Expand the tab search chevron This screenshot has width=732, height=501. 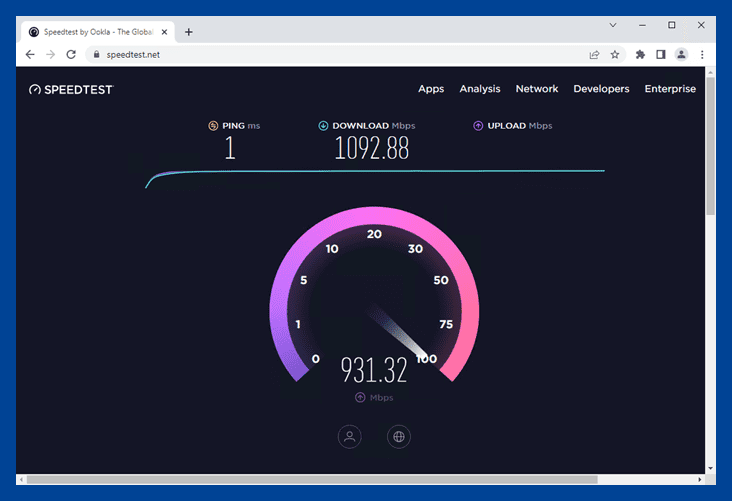click(613, 25)
